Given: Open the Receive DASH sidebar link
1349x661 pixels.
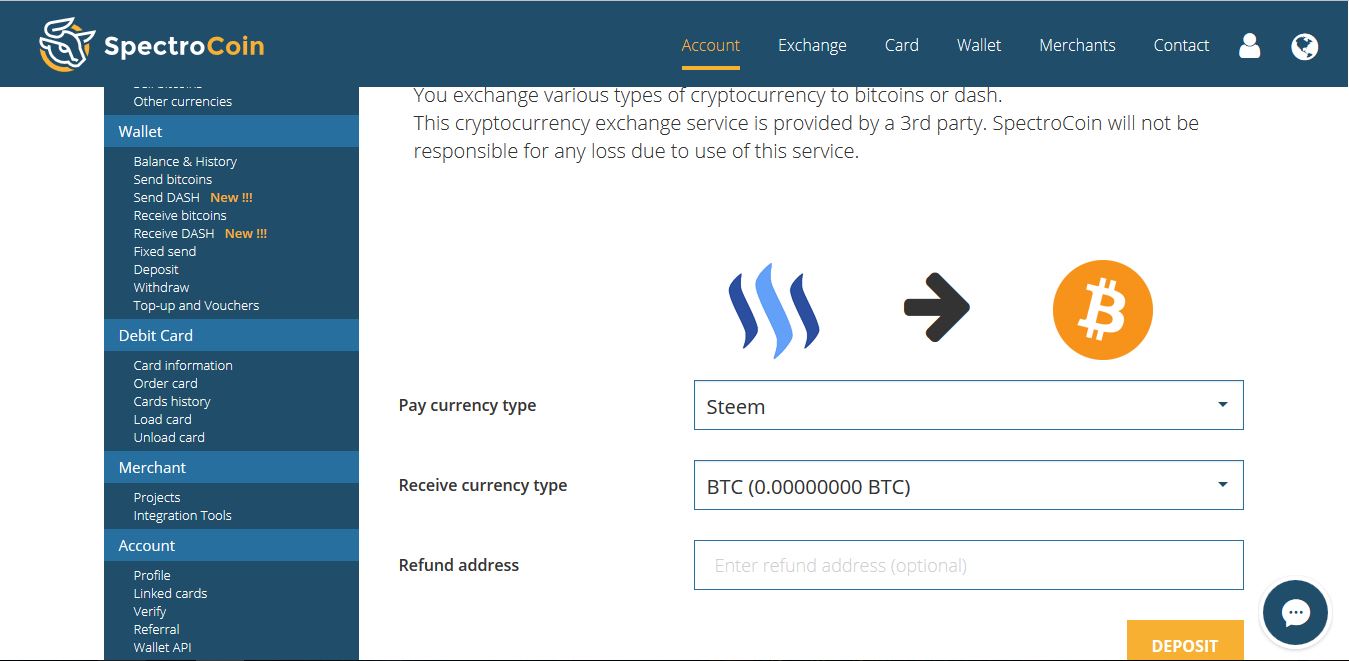Looking at the screenshot, I should pos(174,233).
